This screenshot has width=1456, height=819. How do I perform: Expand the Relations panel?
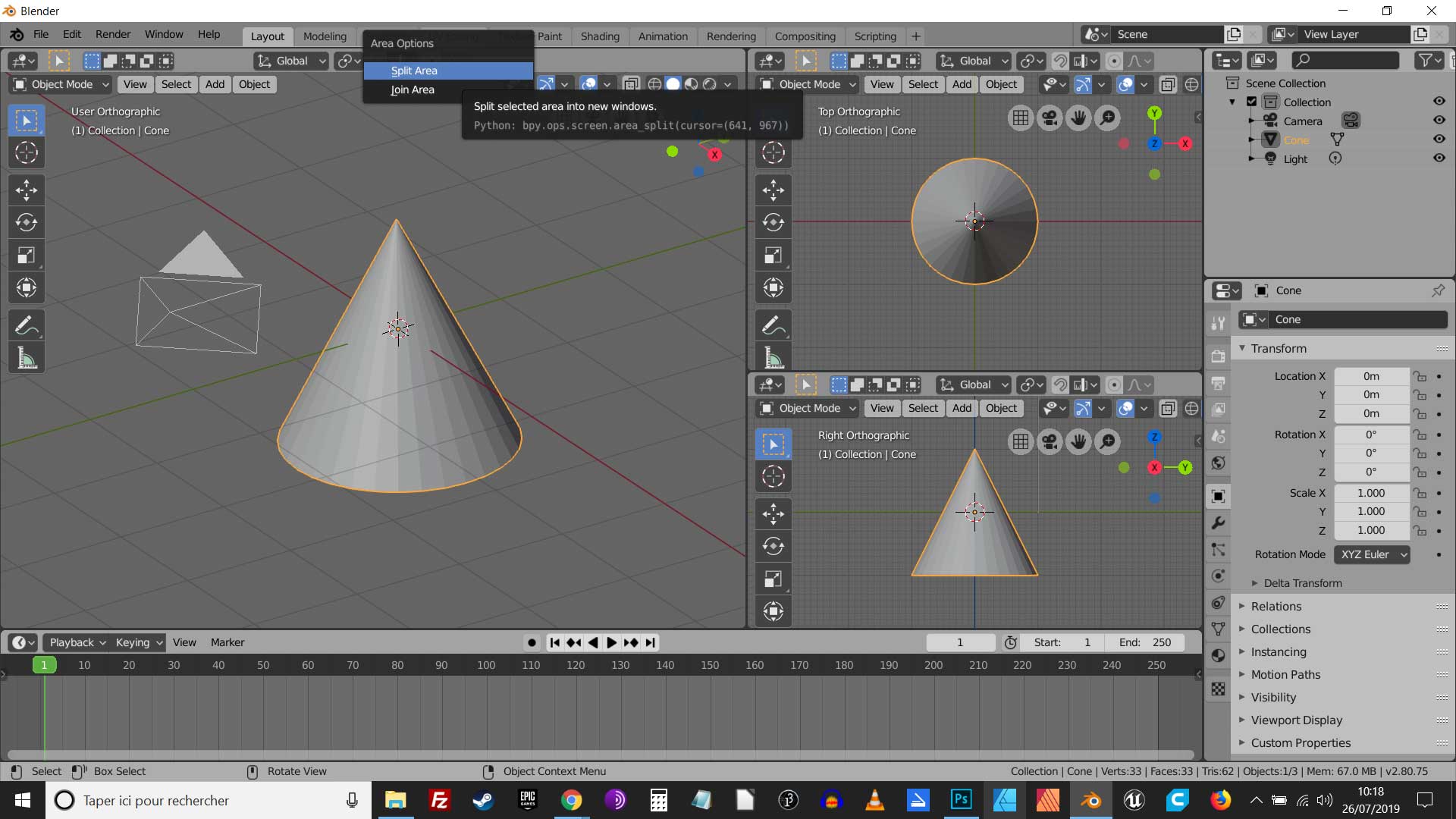pos(1276,606)
